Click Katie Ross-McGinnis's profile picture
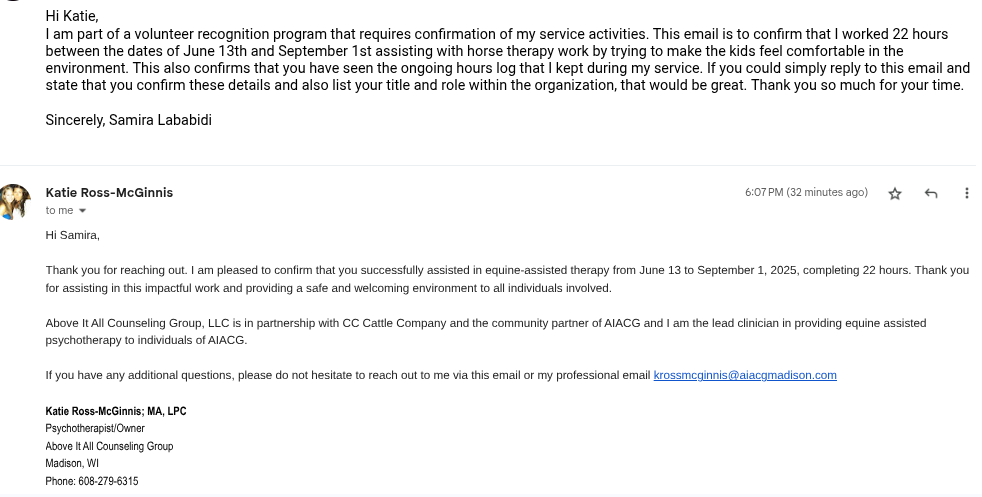This screenshot has height=497, width=982. [14, 201]
